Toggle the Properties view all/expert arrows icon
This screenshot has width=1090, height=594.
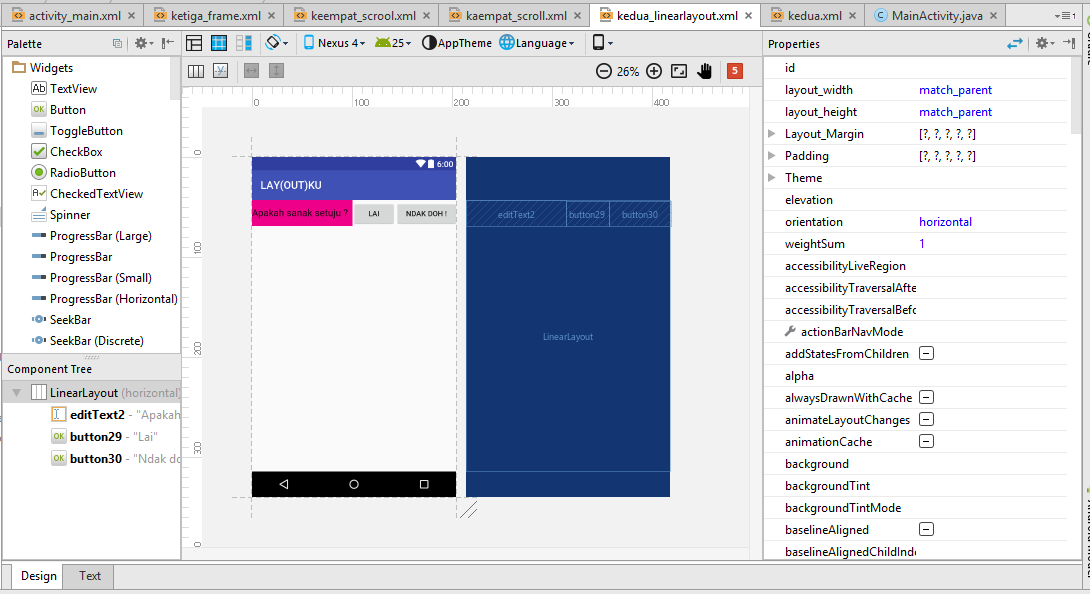tap(1015, 44)
